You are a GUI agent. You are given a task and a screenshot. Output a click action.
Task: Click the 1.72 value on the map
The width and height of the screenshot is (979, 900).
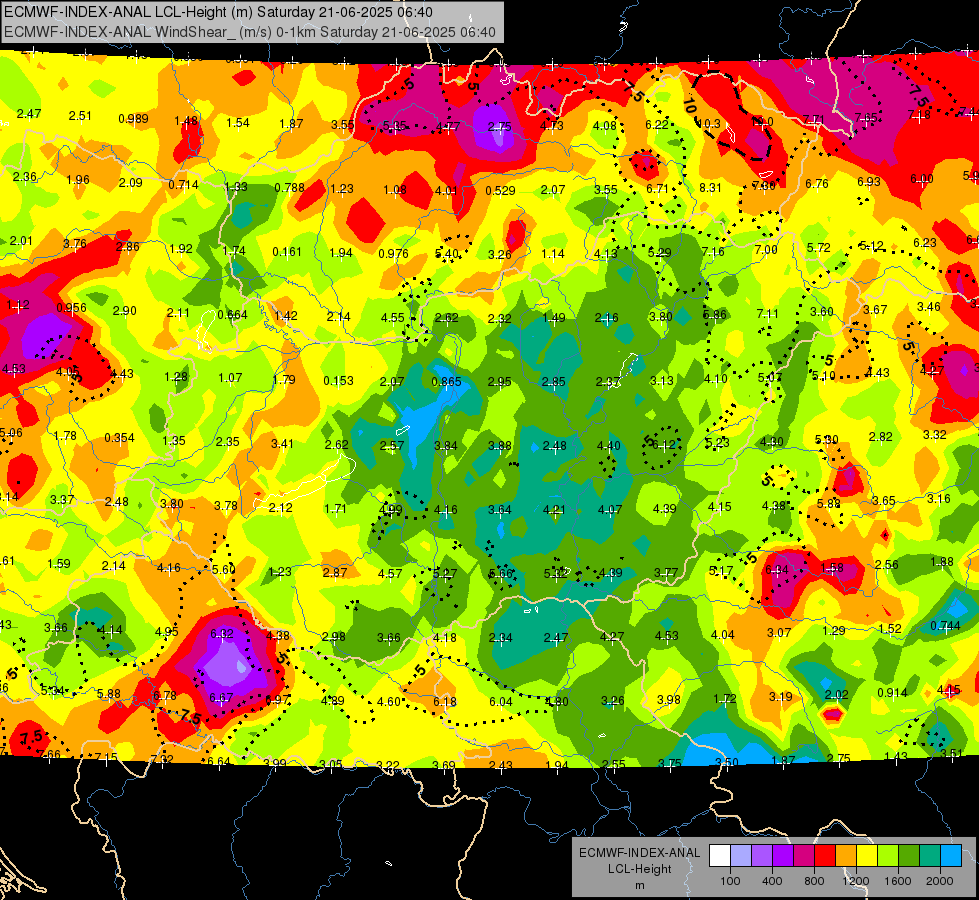click(725, 698)
